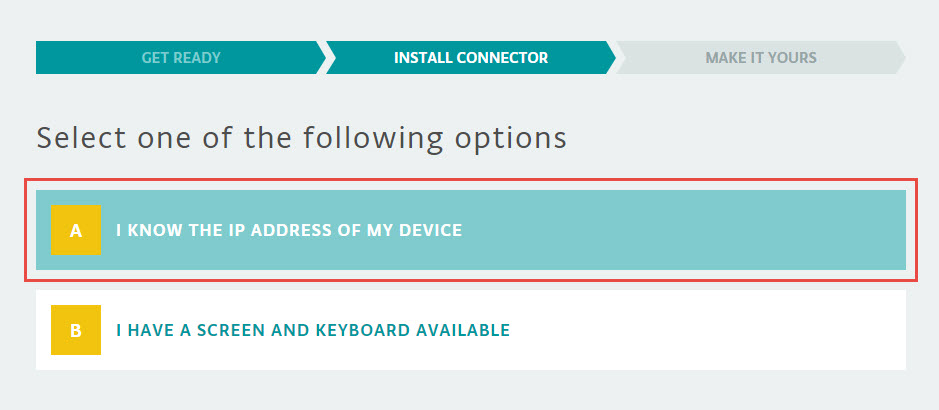Jump to the MAKE IT YOURS step

click(761, 58)
